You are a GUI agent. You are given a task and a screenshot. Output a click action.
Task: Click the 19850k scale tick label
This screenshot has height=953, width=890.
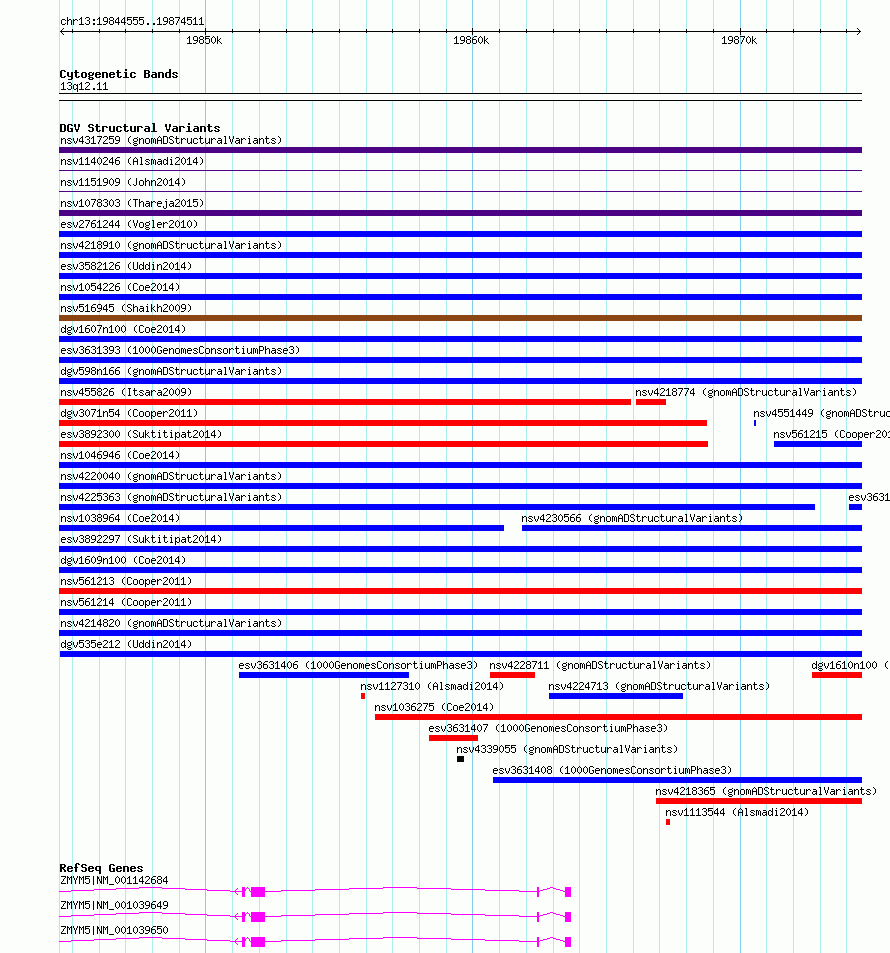[204, 40]
